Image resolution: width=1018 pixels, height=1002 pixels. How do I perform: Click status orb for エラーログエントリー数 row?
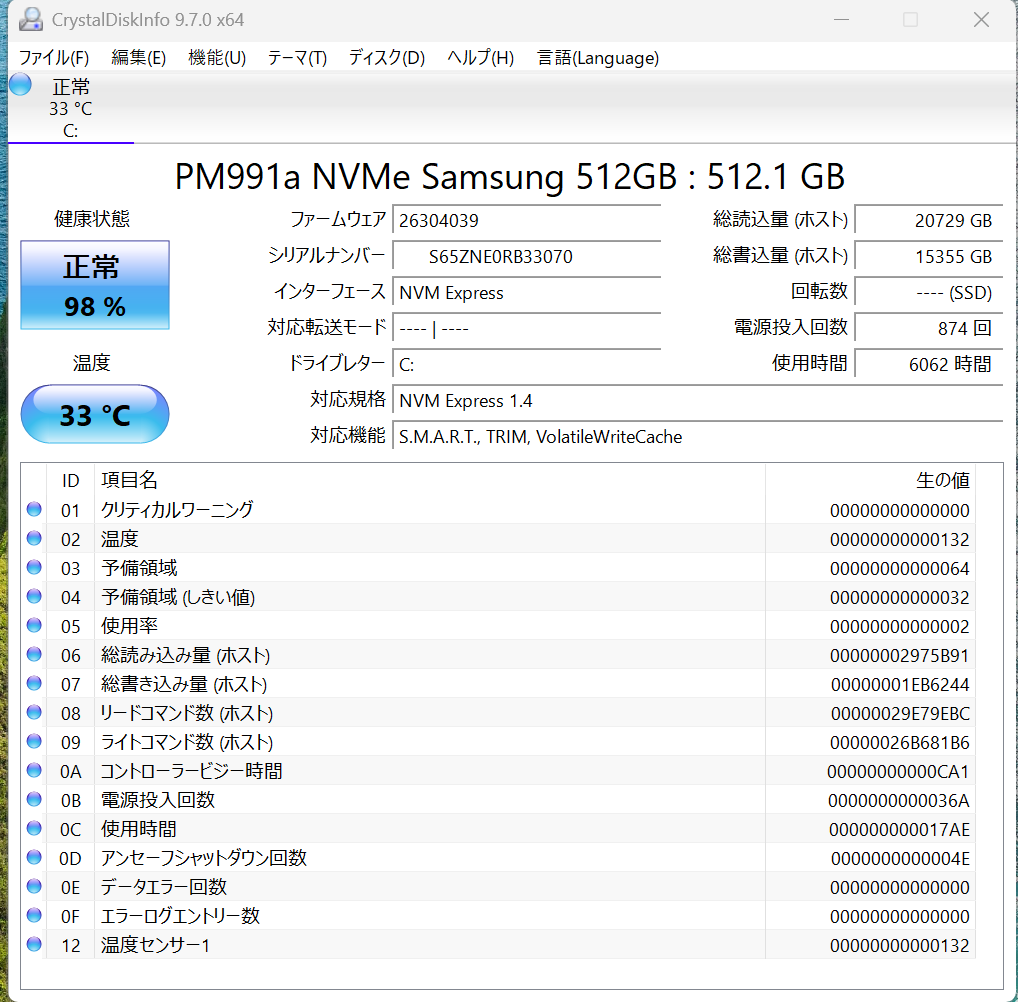point(34,915)
